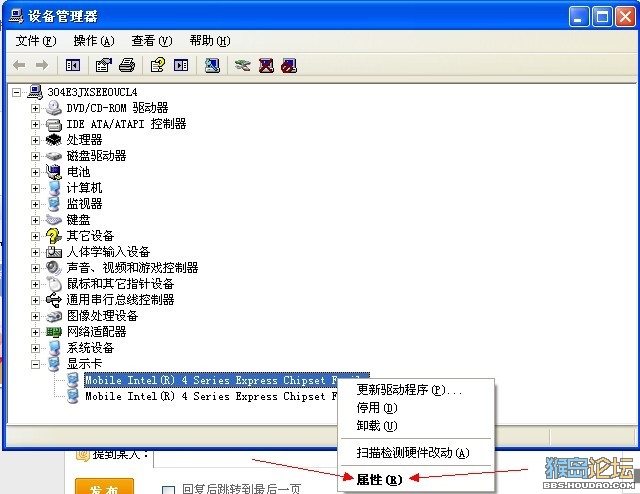Toggle the console tree pane icon
The height and width of the screenshot is (494, 640).
pyautogui.click(x=73, y=65)
